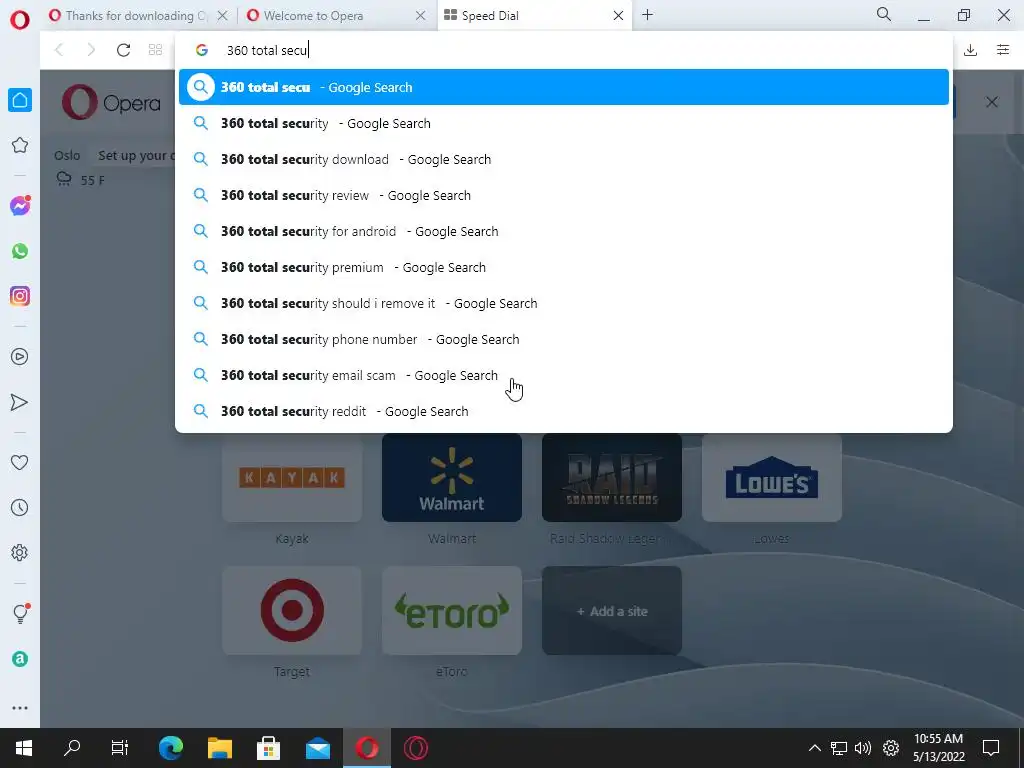Viewport: 1024px width, 768px height.
Task: Reload the current page
Action: point(123,50)
